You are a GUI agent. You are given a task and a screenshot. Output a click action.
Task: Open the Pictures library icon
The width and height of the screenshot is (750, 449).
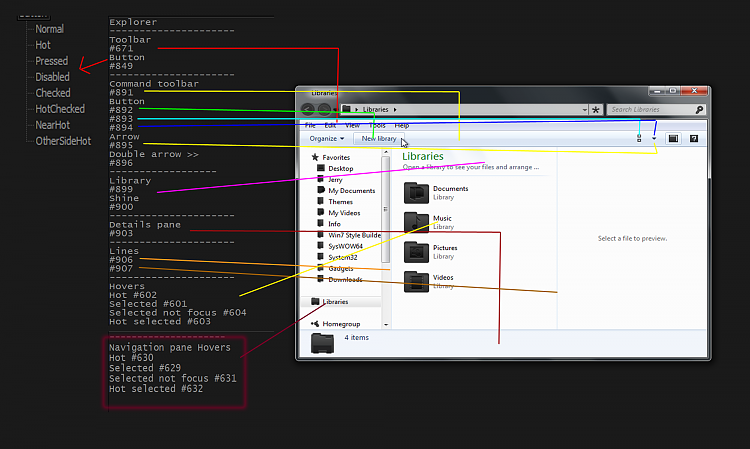coord(416,252)
